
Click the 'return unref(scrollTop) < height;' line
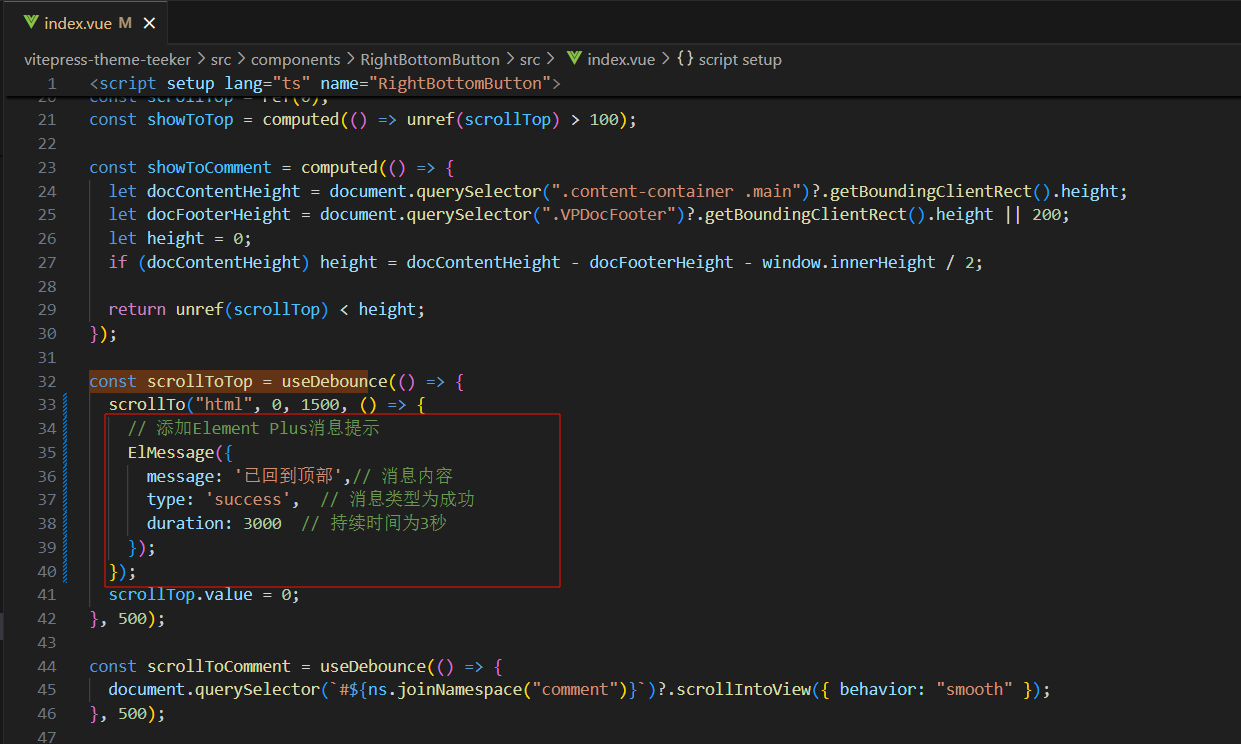pyautogui.click(x=267, y=309)
